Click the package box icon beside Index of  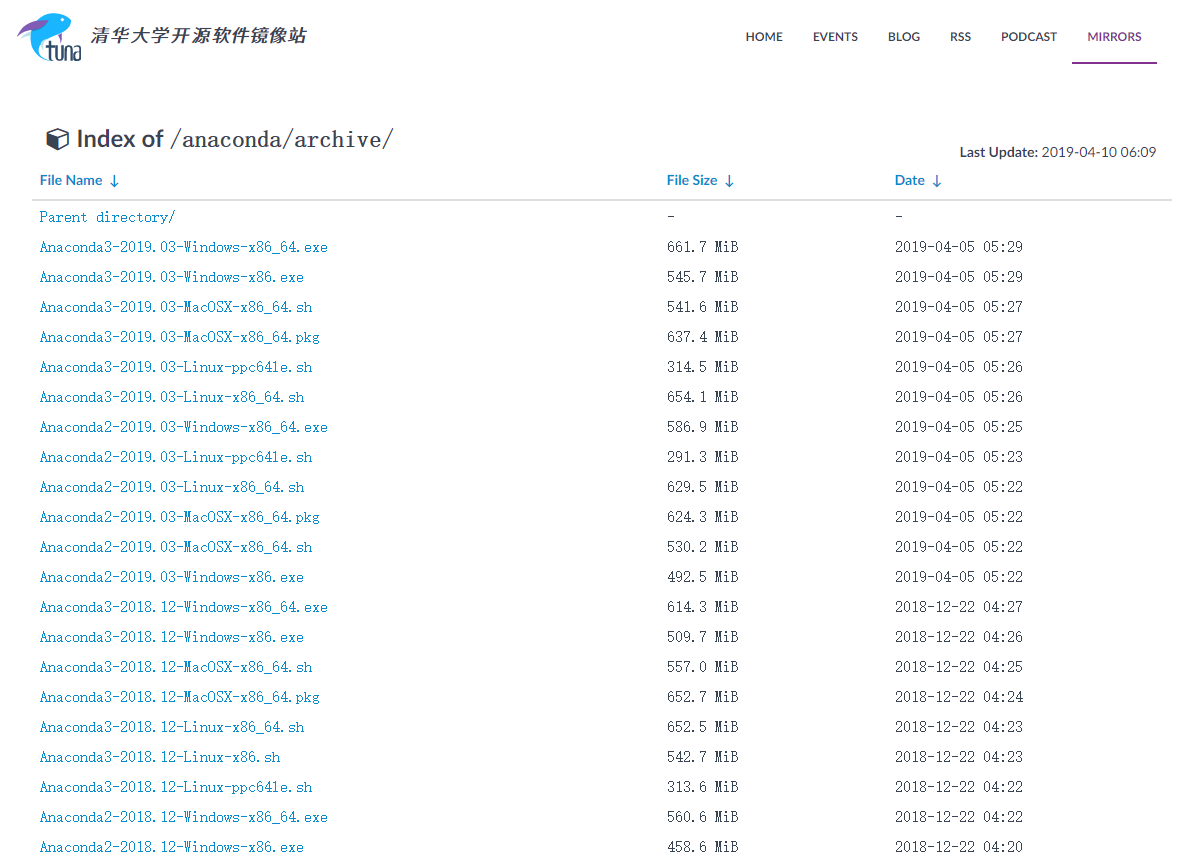click(57, 139)
